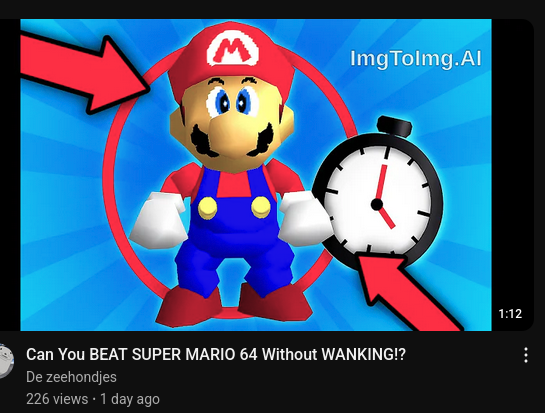The image size is (545, 413).
Task: Click the 226 views text
Action: (x=57, y=399)
